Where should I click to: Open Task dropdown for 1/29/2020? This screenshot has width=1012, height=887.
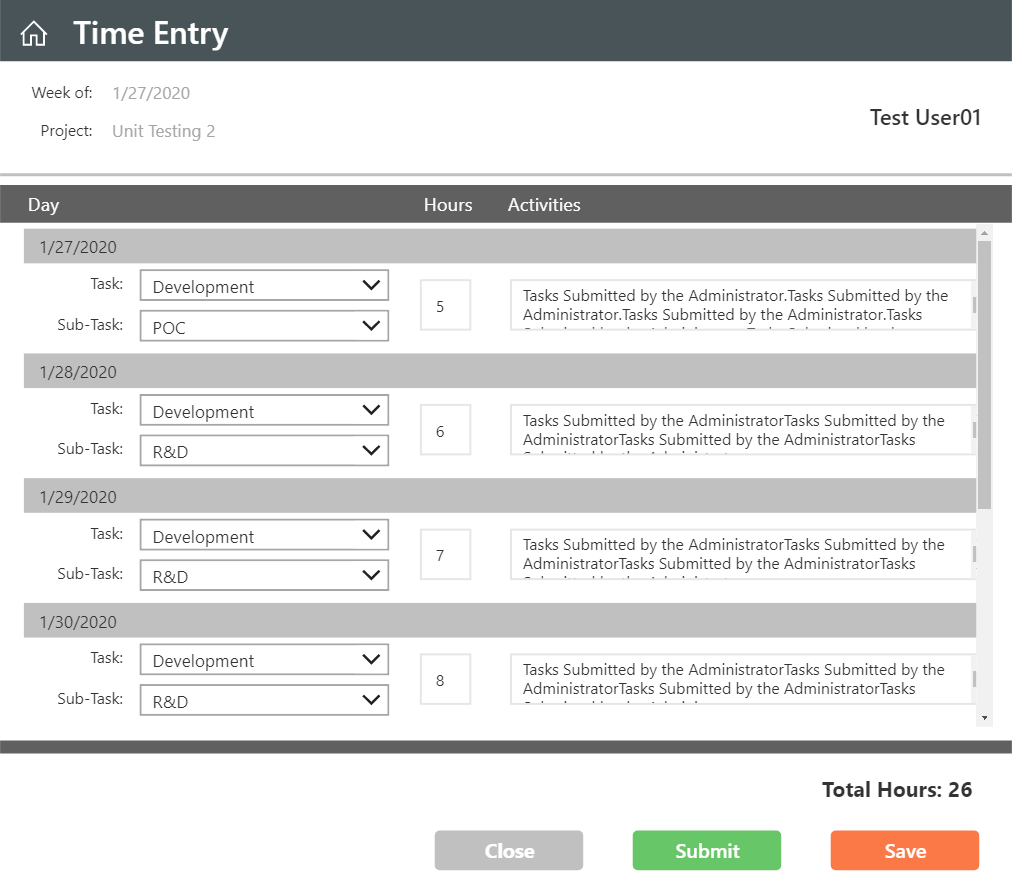click(x=264, y=536)
